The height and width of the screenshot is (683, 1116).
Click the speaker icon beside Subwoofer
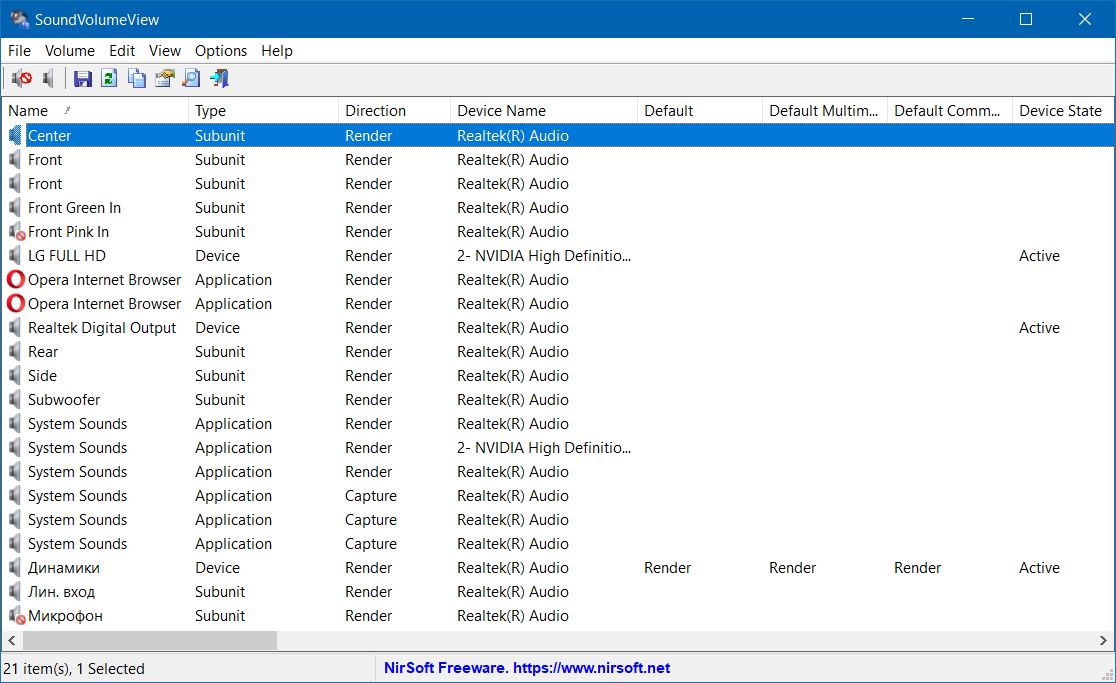pyautogui.click(x=15, y=400)
